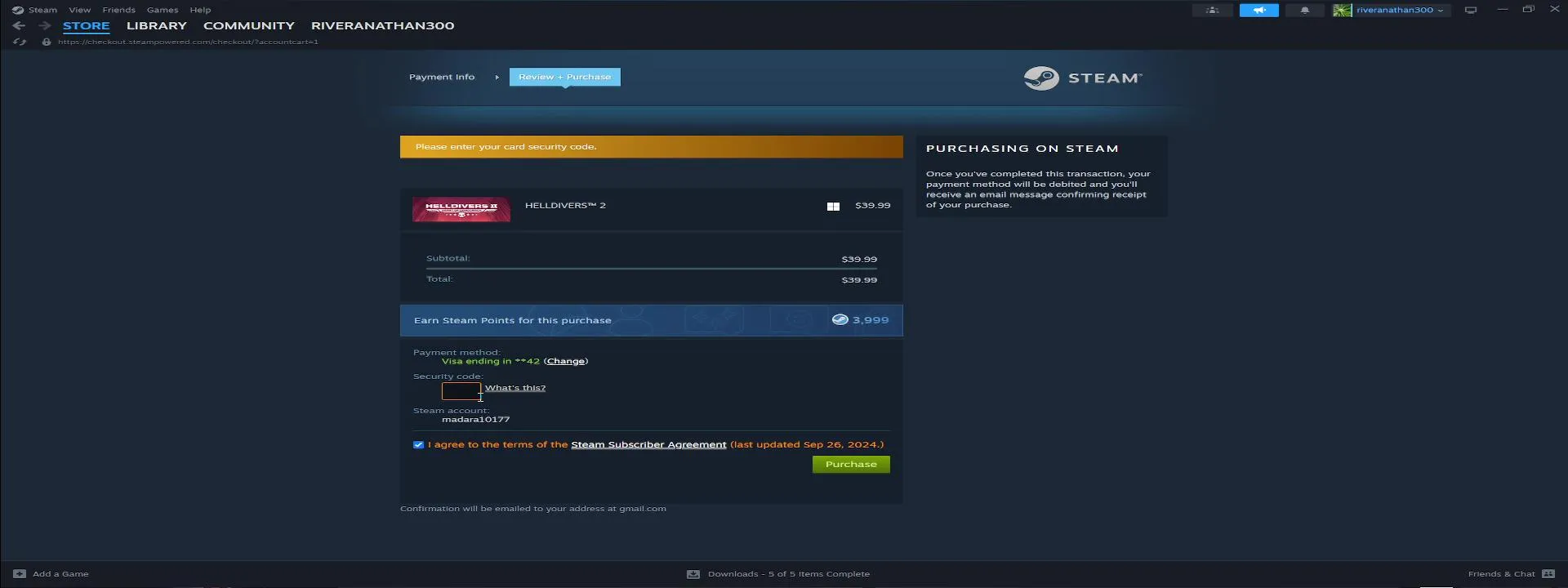Click the Steam Points coin icon
This screenshot has height=588, width=1568.
click(840, 319)
